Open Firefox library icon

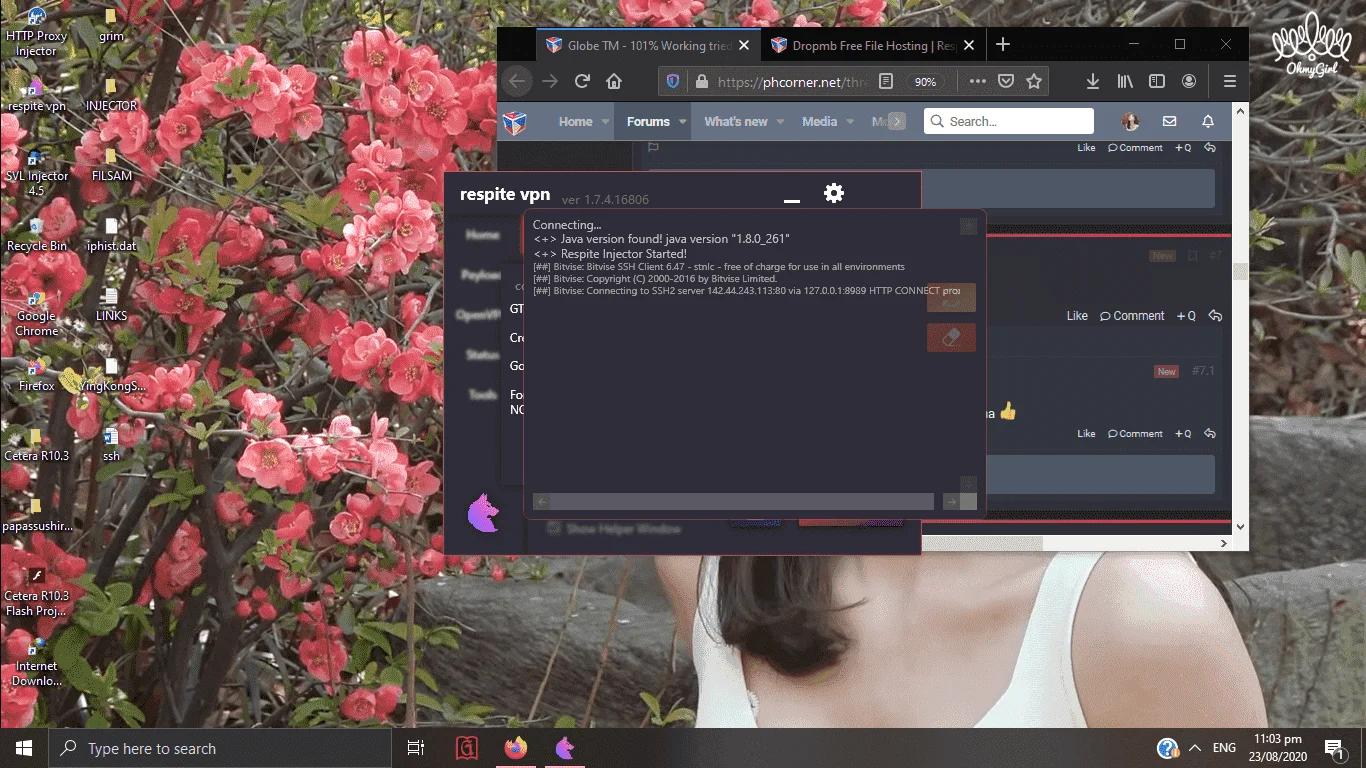click(1125, 81)
